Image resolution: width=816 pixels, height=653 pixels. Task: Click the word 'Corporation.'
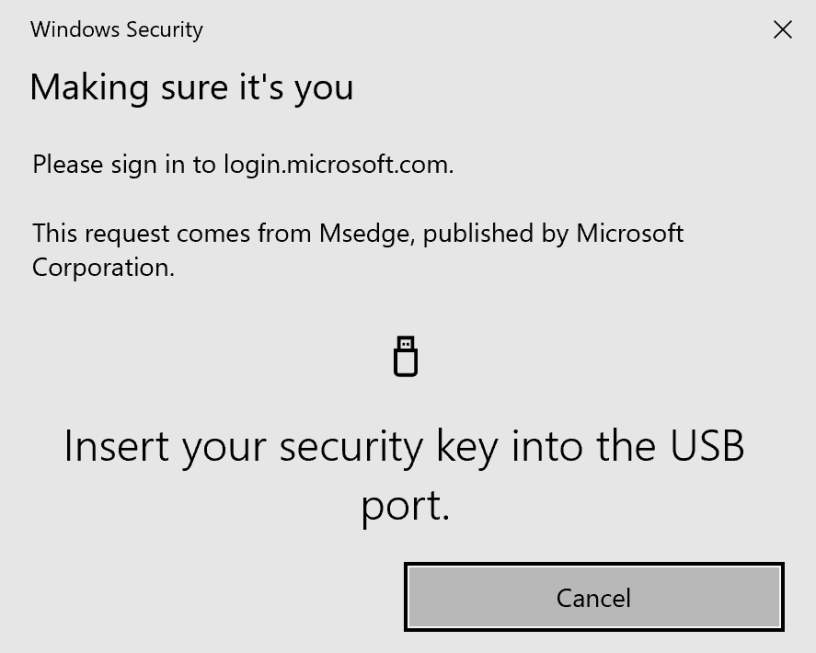tap(104, 268)
